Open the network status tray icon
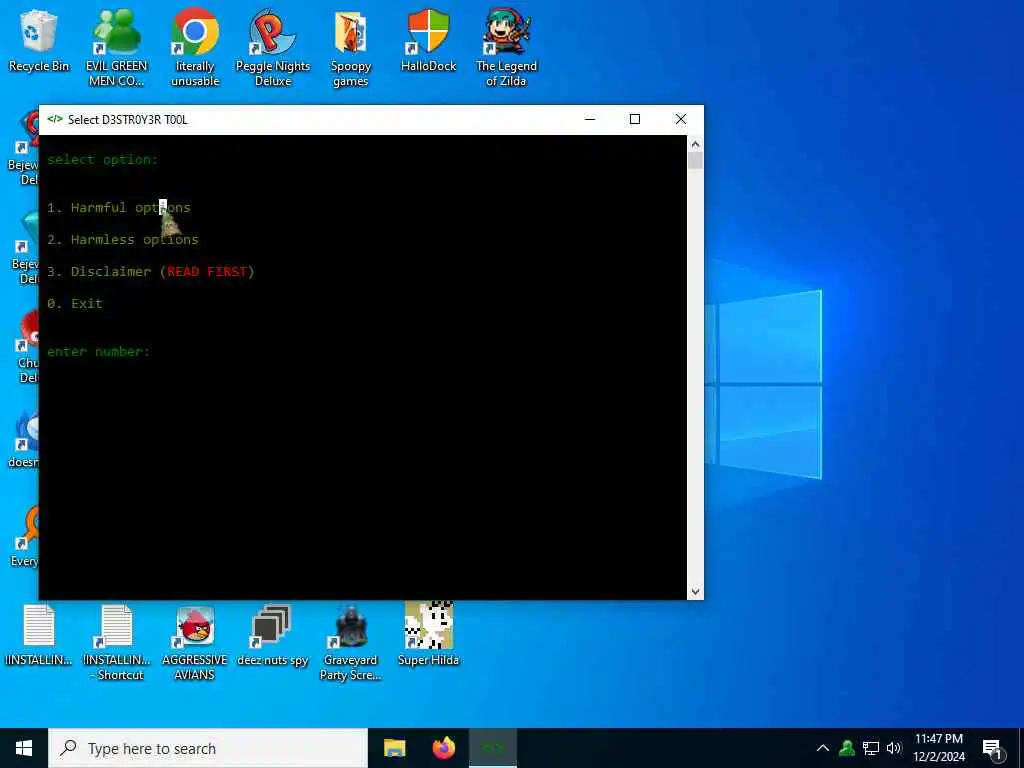The height and width of the screenshot is (768, 1024). 871,748
